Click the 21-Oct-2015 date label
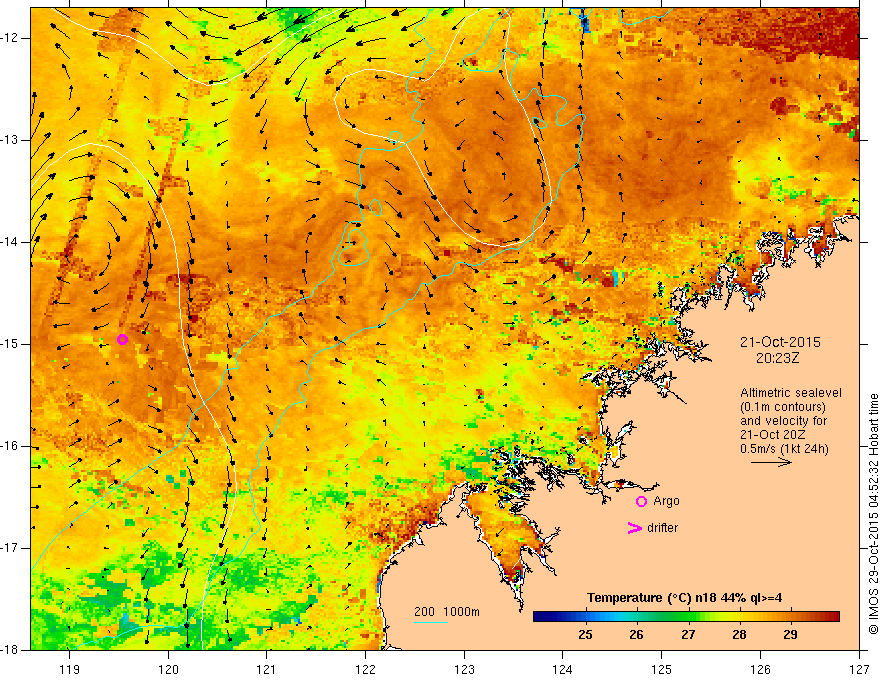 [780, 342]
